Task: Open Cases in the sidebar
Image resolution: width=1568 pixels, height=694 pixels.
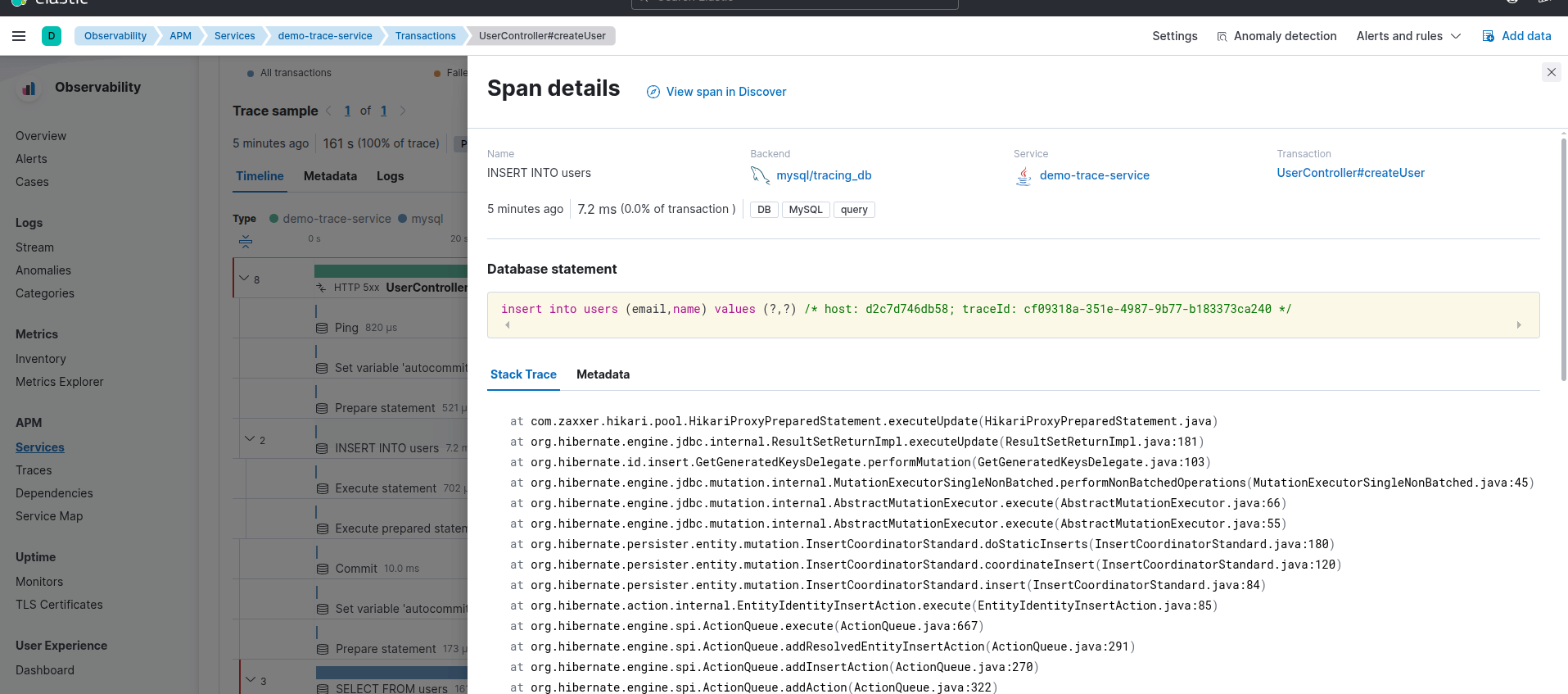Action: tap(32, 182)
